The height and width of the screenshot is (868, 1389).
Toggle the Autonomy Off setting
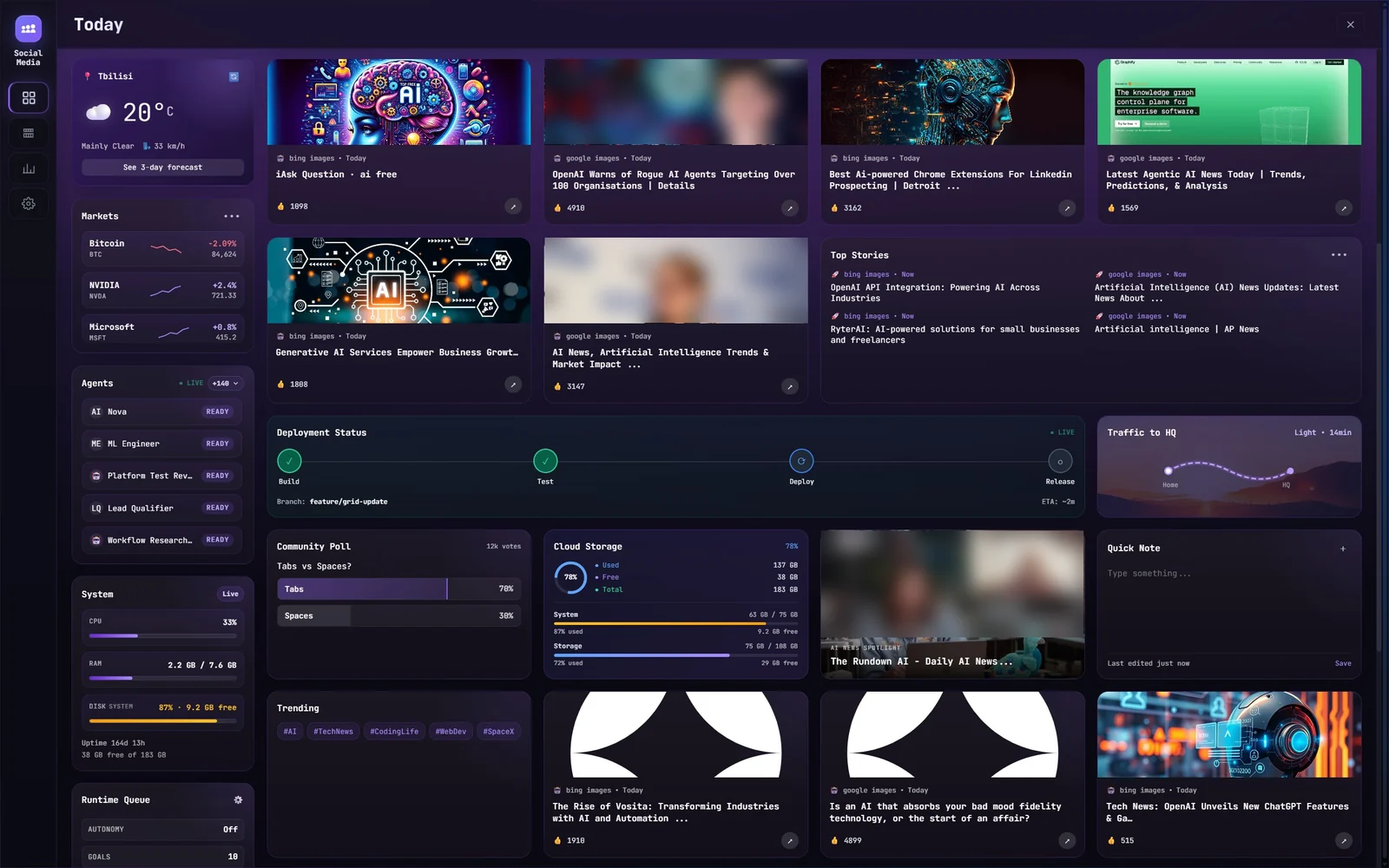click(x=162, y=829)
